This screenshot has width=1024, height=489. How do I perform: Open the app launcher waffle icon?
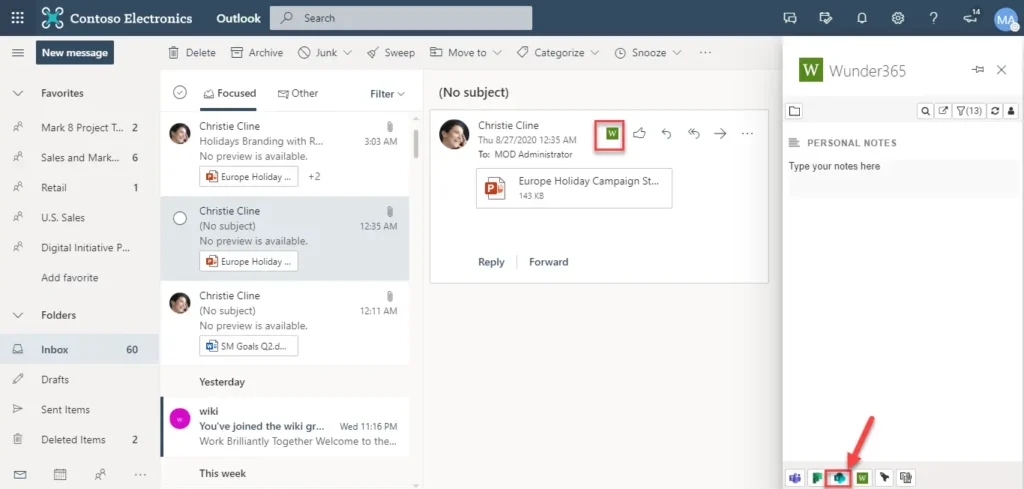coord(17,18)
